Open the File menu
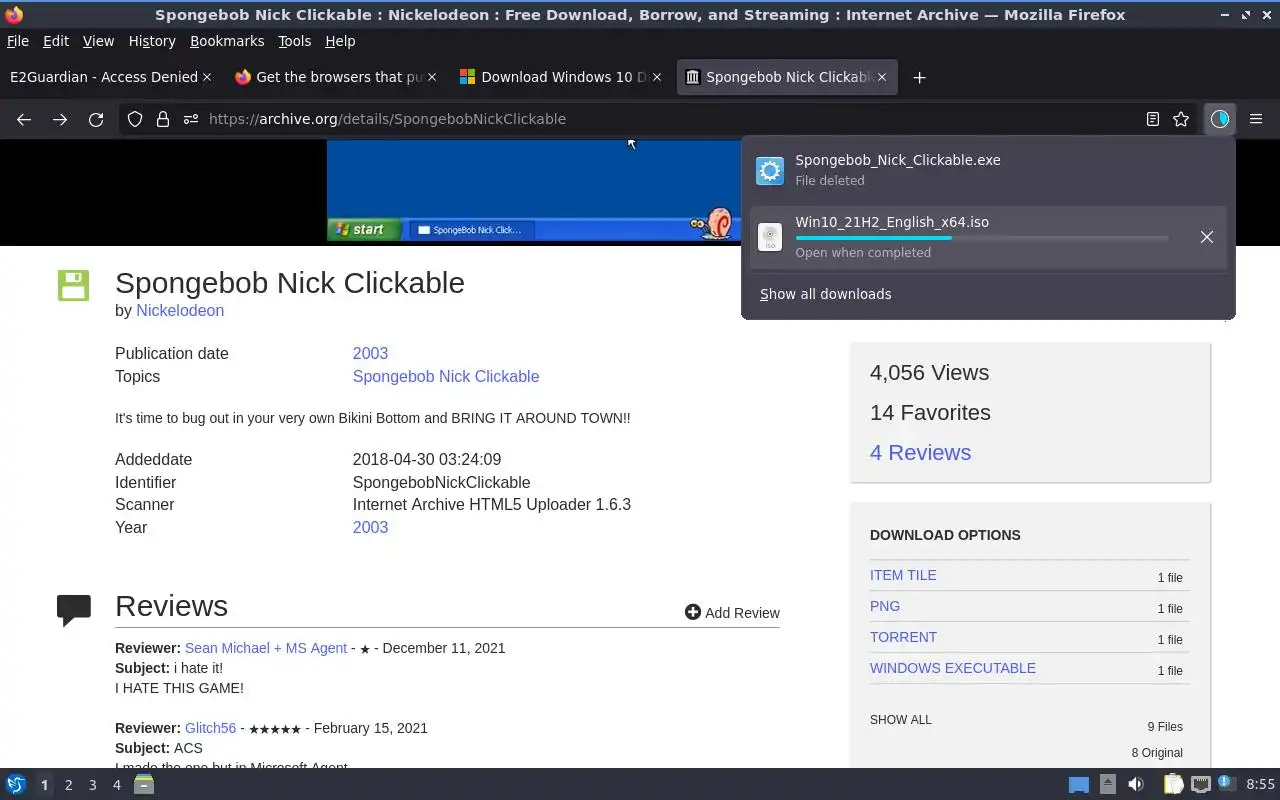This screenshot has height=800, width=1280. point(18,41)
